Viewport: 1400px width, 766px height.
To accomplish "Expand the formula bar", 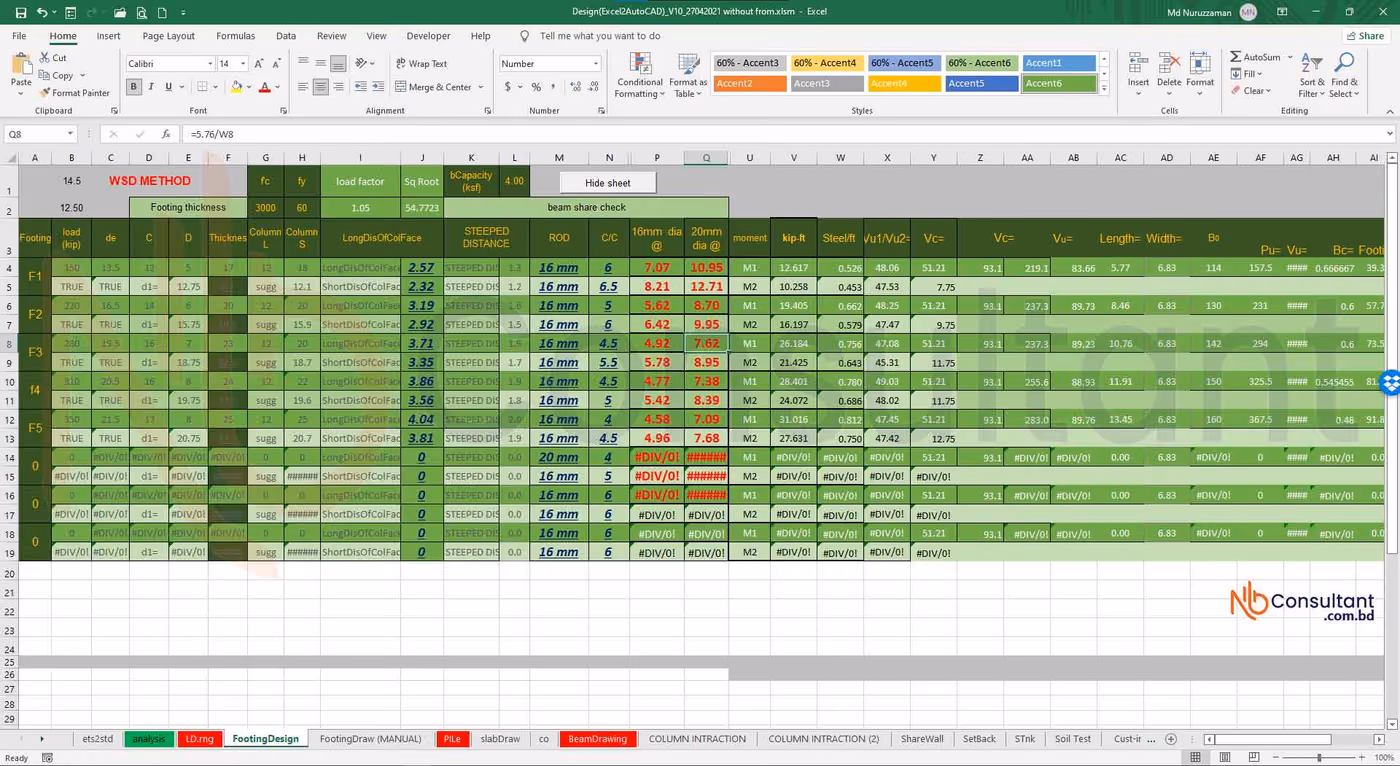I will coord(1390,134).
